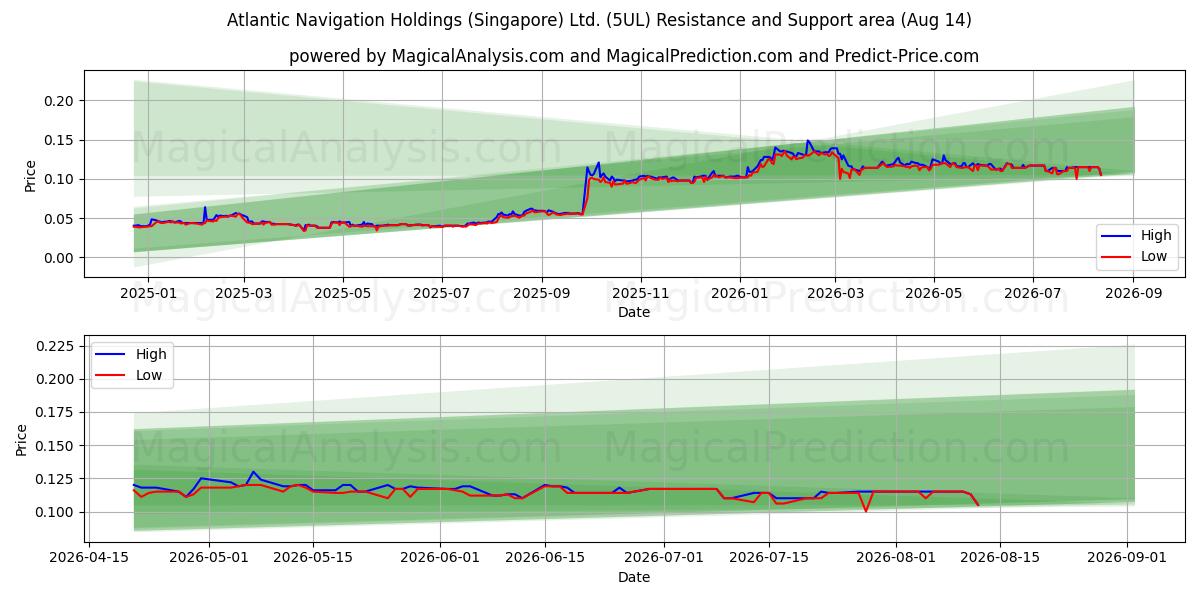
Task: Click the 2026-05-15 date tick label
Action: tap(313, 557)
